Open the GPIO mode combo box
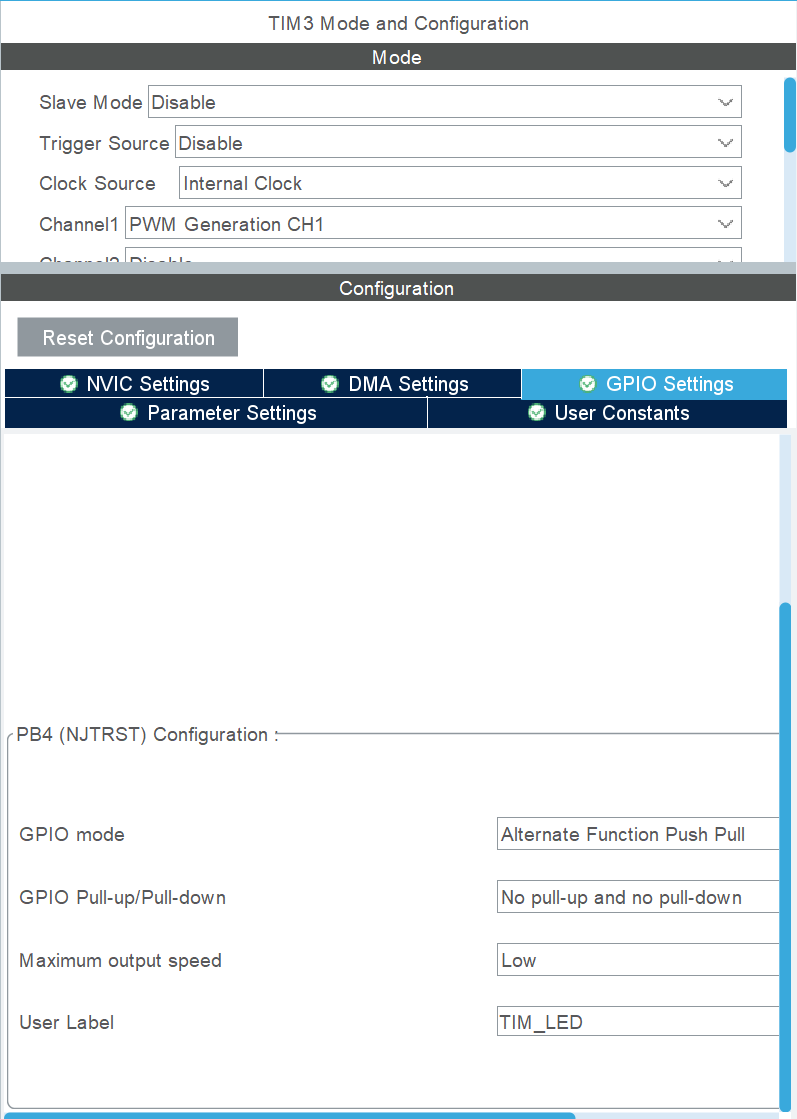The height and width of the screenshot is (1119, 797). pyautogui.click(x=638, y=834)
